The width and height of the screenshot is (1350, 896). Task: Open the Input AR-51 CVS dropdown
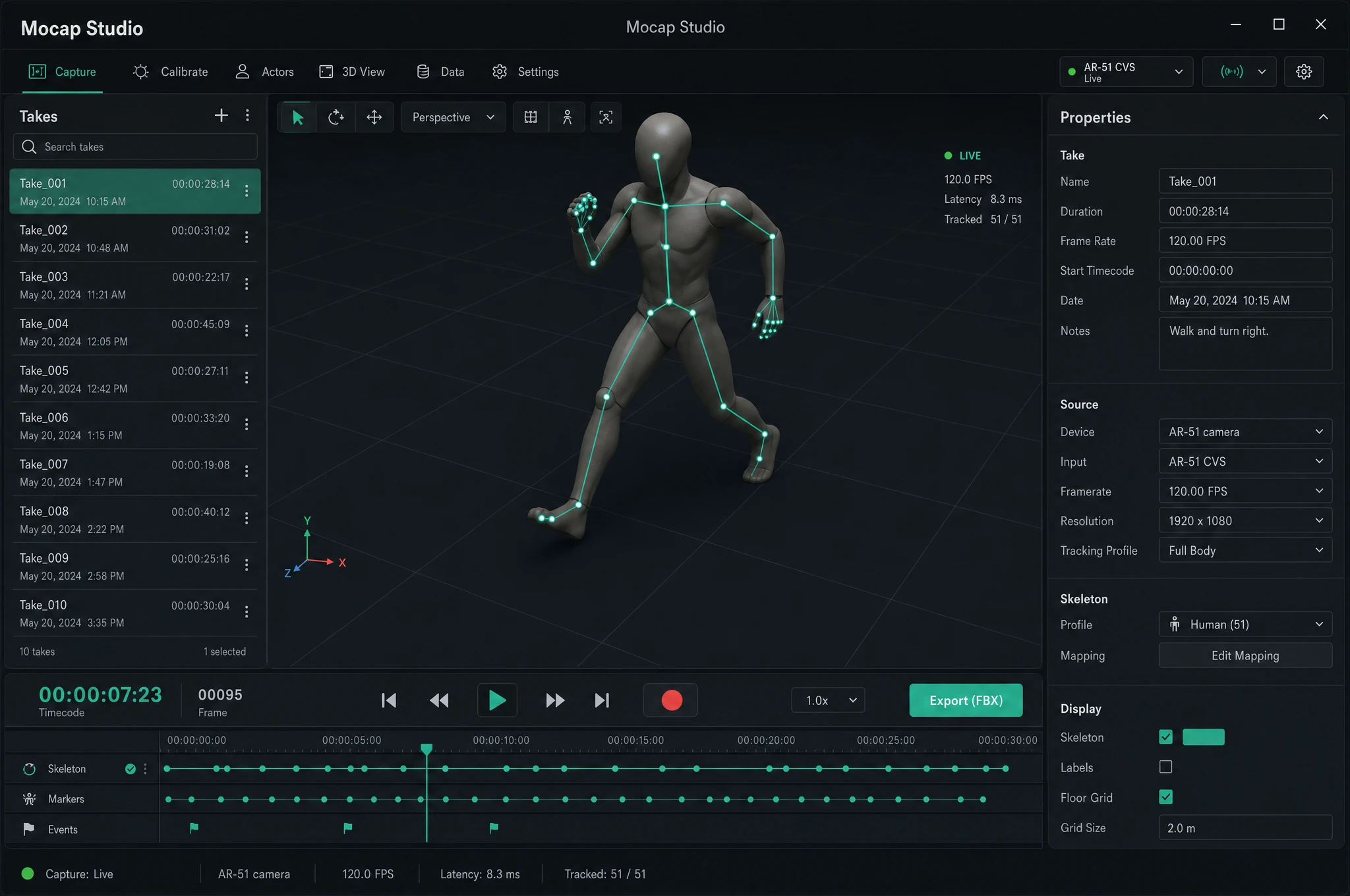pos(1245,461)
